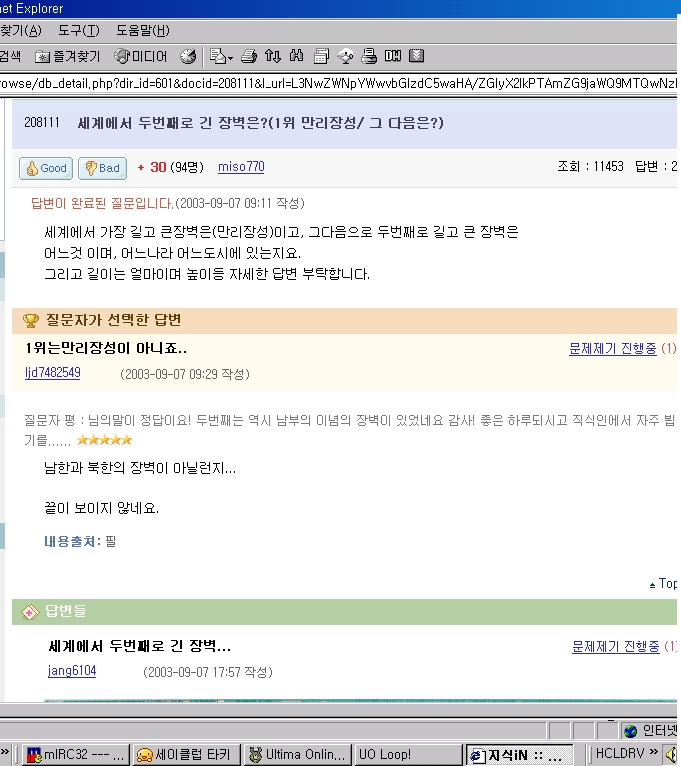681x766 pixels.
Task: Open 문제제기 진행중 link beside jang6104 answer
Action: (x=616, y=646)
